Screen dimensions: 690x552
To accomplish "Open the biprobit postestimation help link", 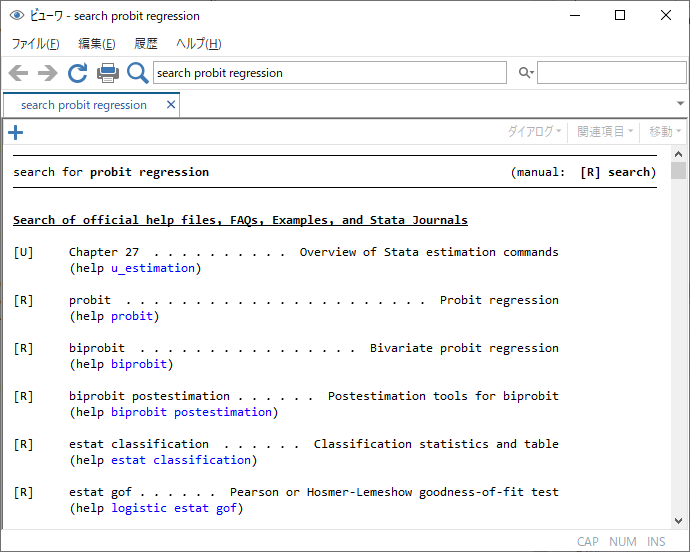I will coord(191,412).
